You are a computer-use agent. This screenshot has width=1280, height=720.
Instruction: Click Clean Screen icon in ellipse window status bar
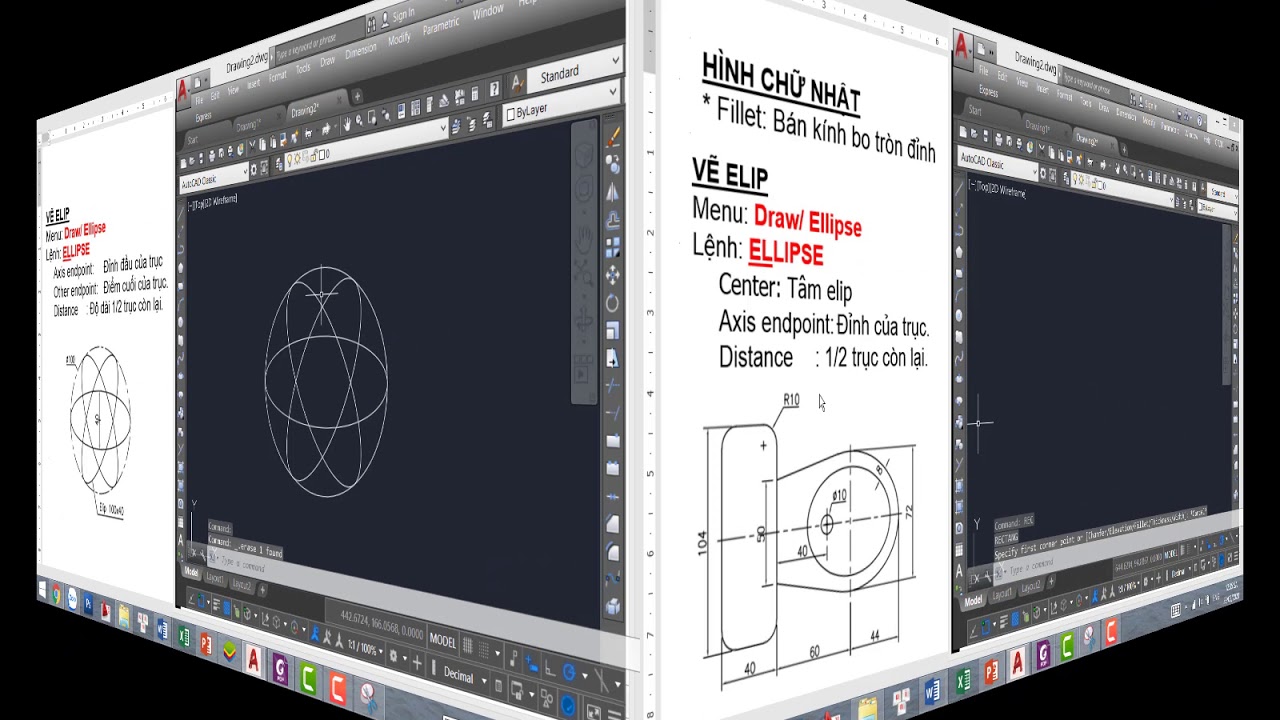coord(594,712)
